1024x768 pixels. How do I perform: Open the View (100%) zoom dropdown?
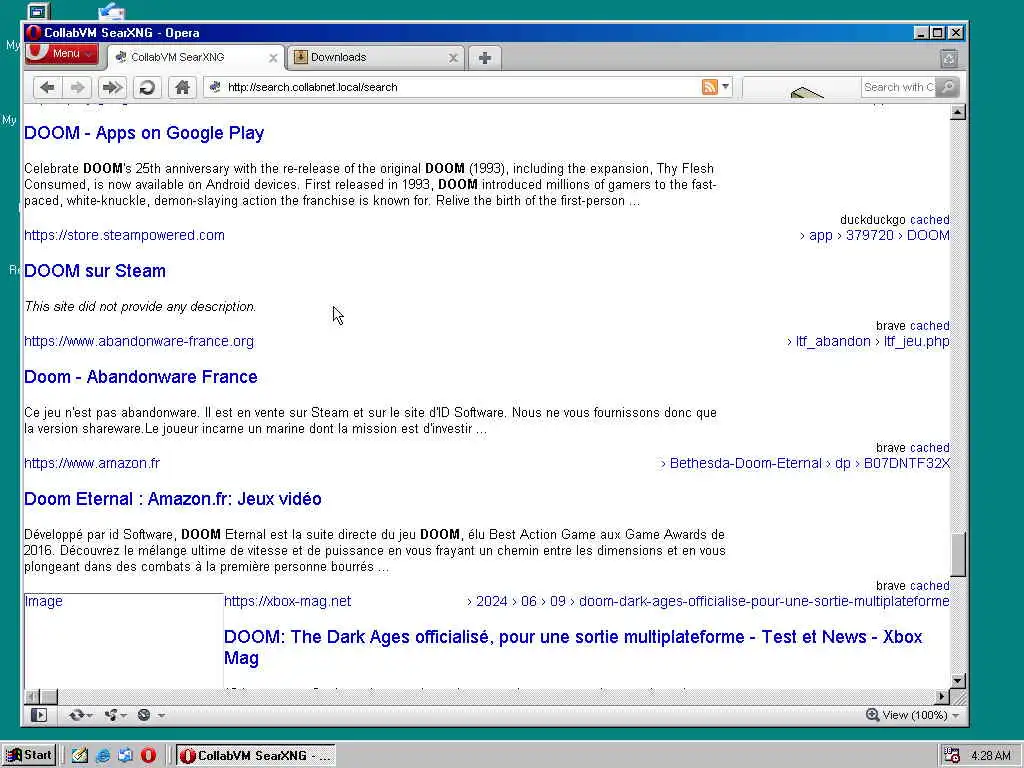coord(921,715)
